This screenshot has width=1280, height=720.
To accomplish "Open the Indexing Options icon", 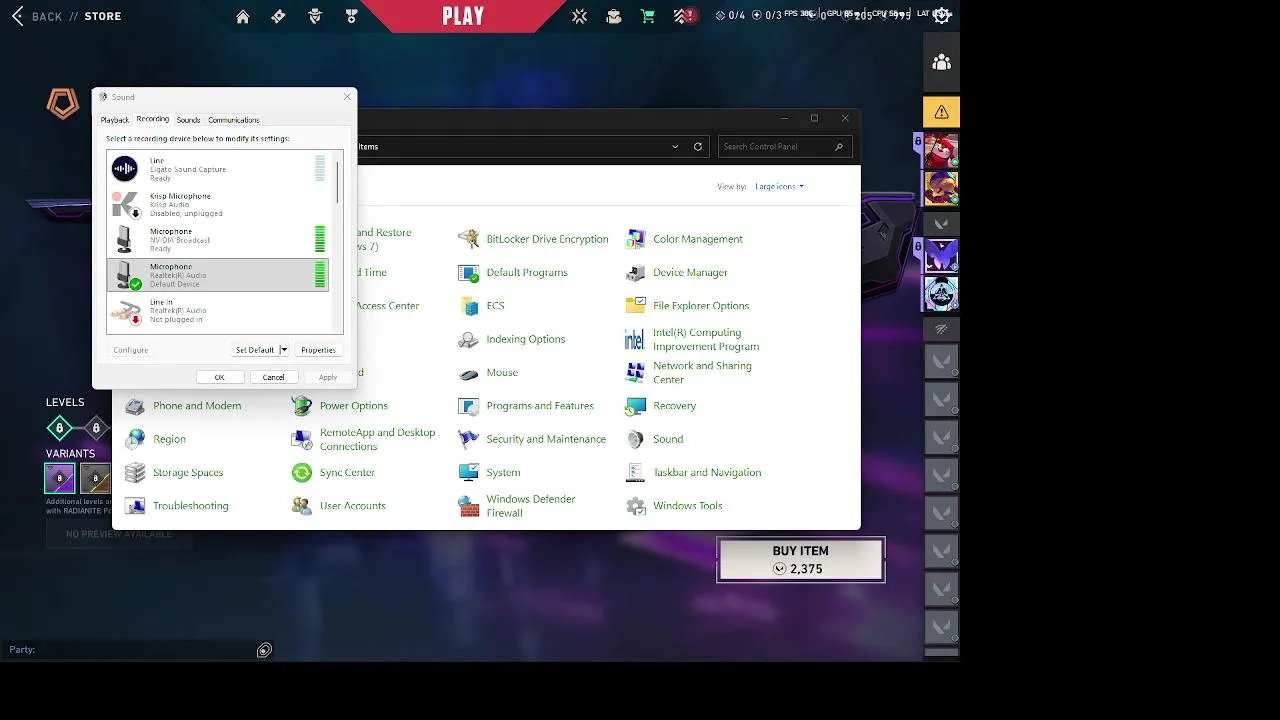I will tap(469, 339).
